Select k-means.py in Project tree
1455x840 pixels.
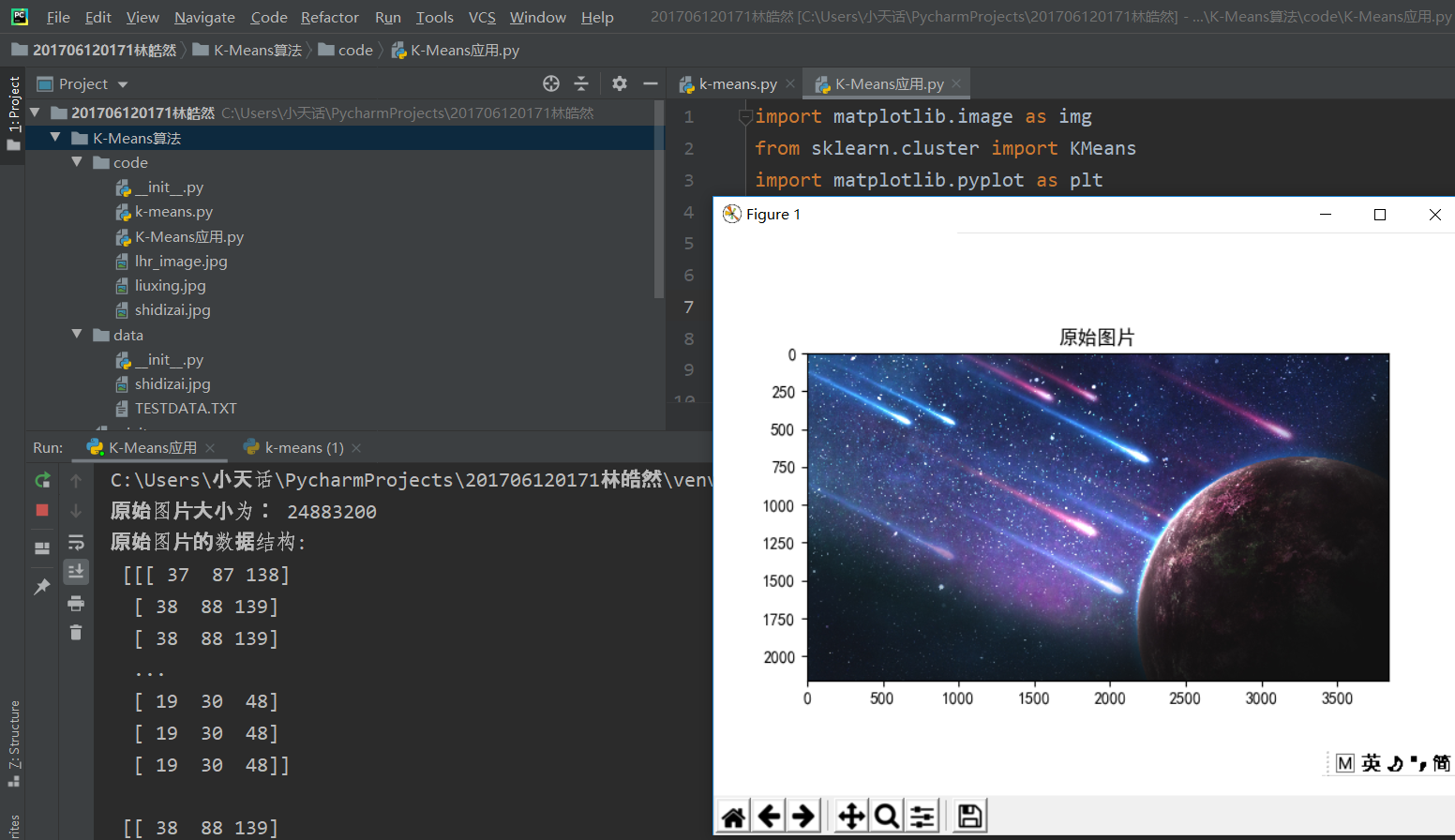point(173,211)
